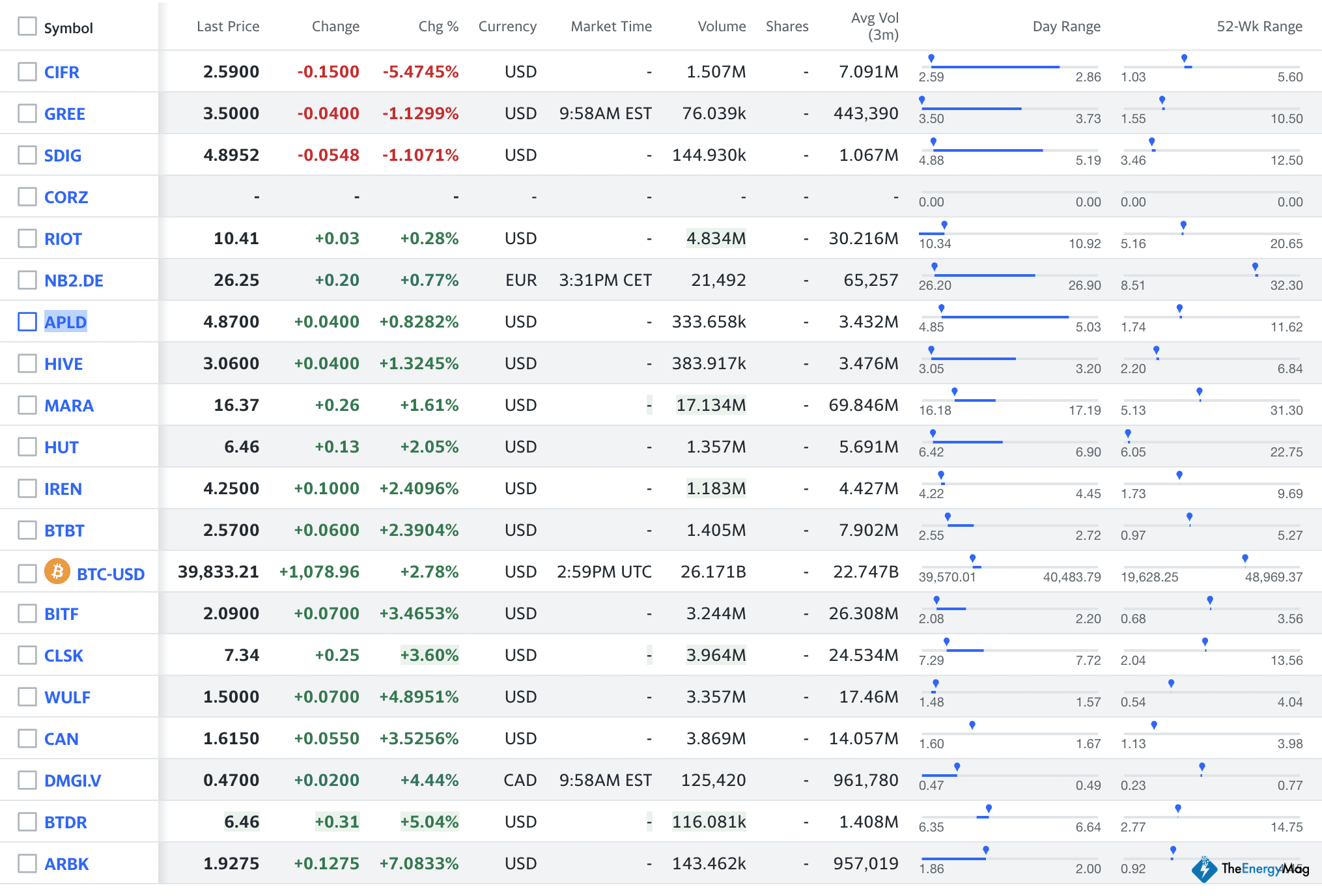
Task: Select the ARBK row checkbox
Action: coord(27,863)
